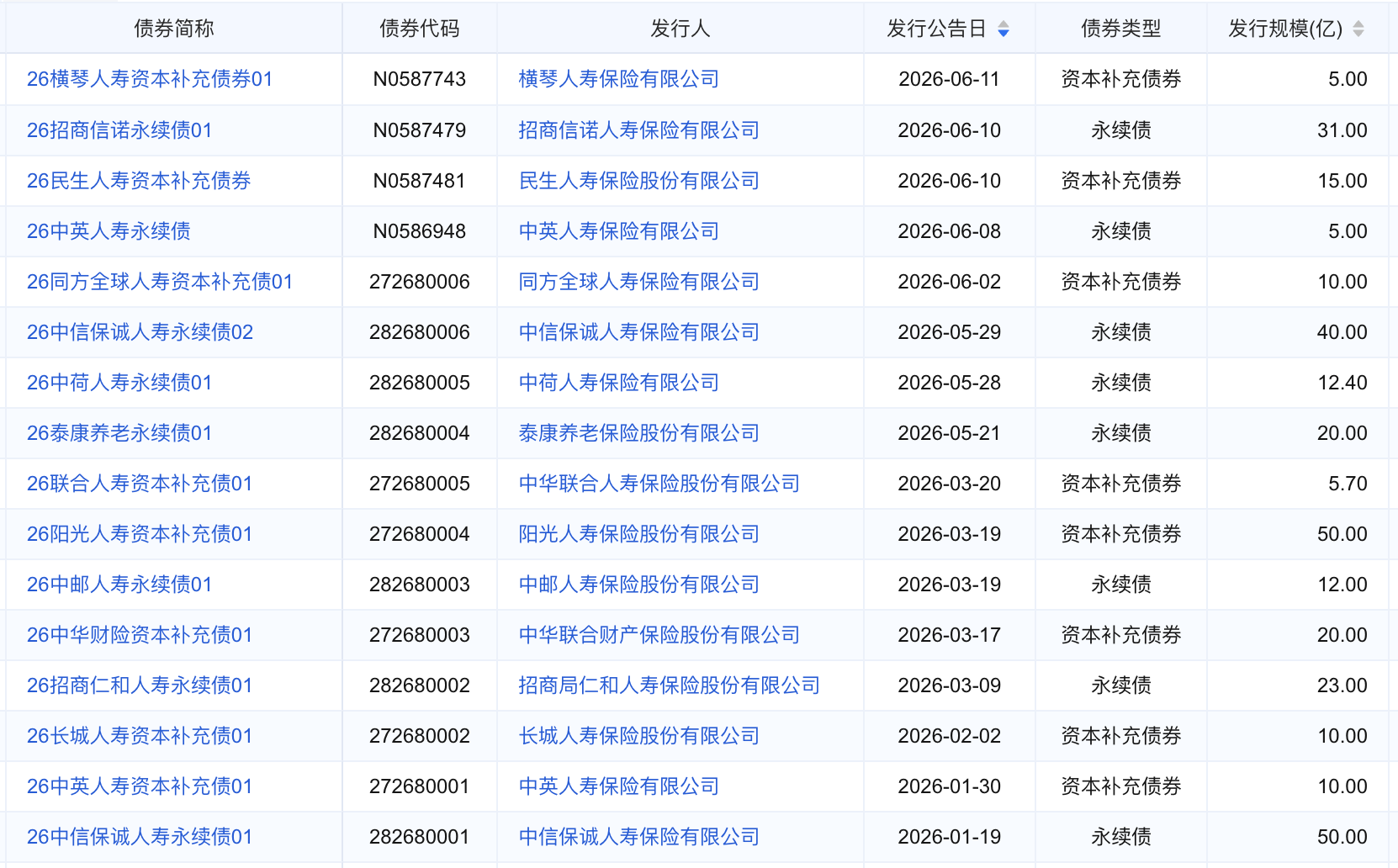Select bond code 282680002
Image resolution: width=1398 pixels, height=868 pixels.
click(x=420, y=685)
